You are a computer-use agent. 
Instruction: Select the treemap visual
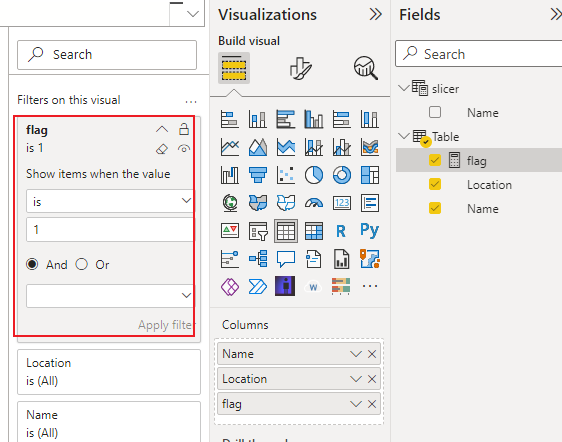coord(370,175)
